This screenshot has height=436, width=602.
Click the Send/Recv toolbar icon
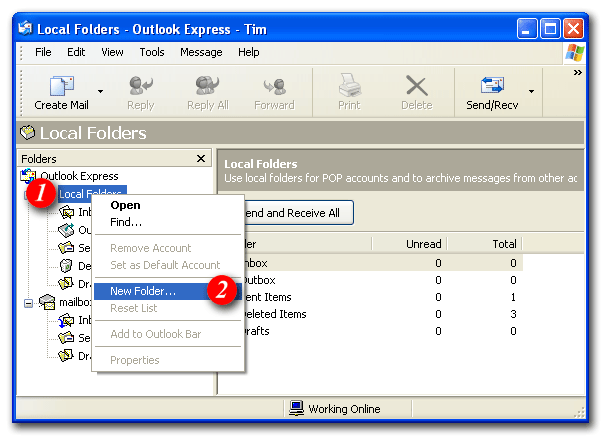[492, 87]
